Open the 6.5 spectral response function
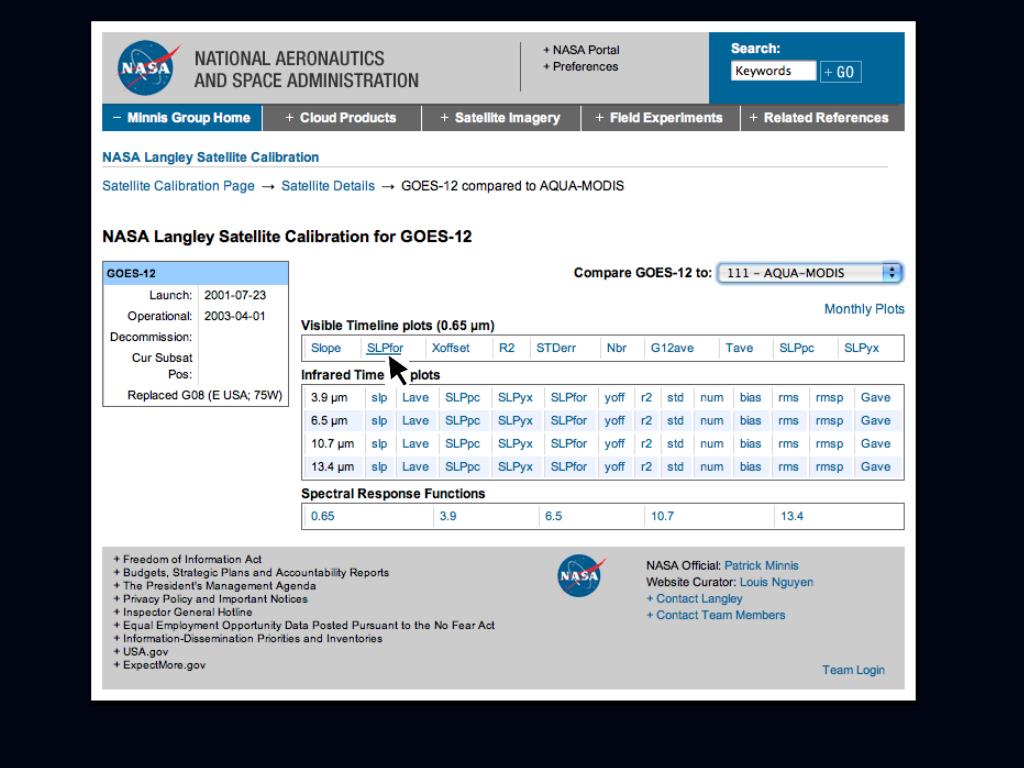Viewport: 1024px width, 768px height. tap(554, 516)
